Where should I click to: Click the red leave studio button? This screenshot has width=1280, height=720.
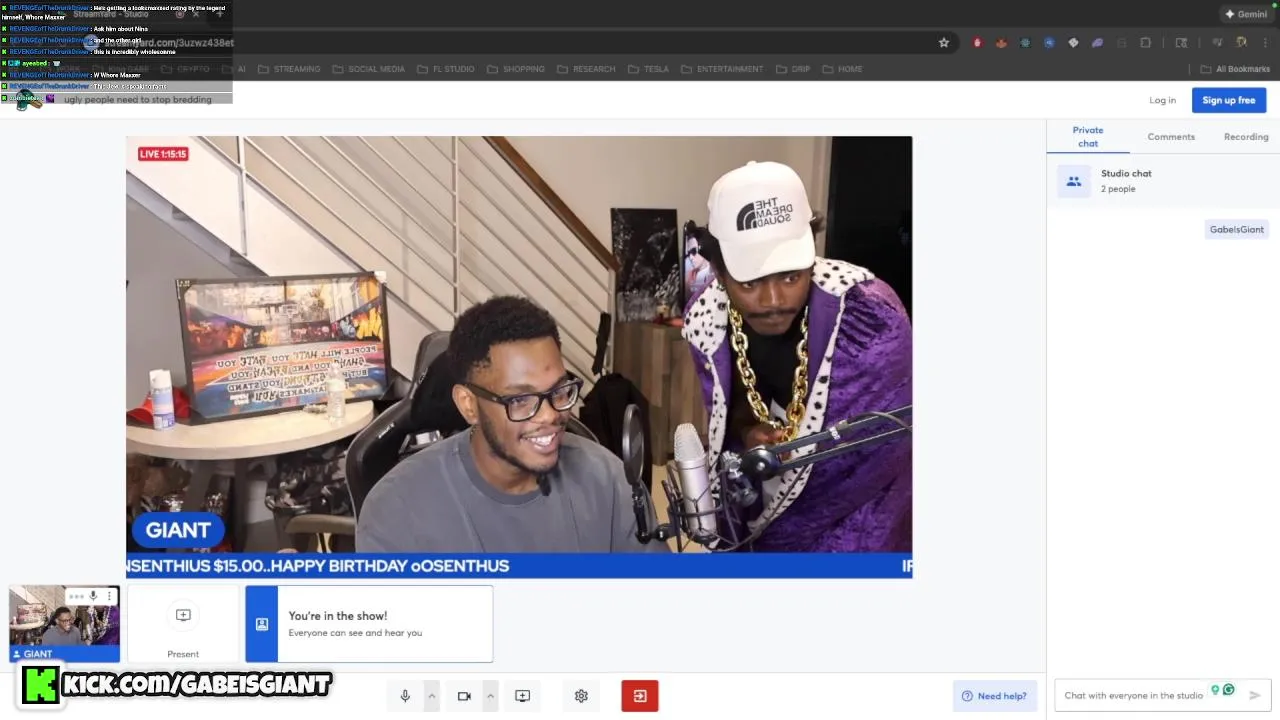(640, 696)
